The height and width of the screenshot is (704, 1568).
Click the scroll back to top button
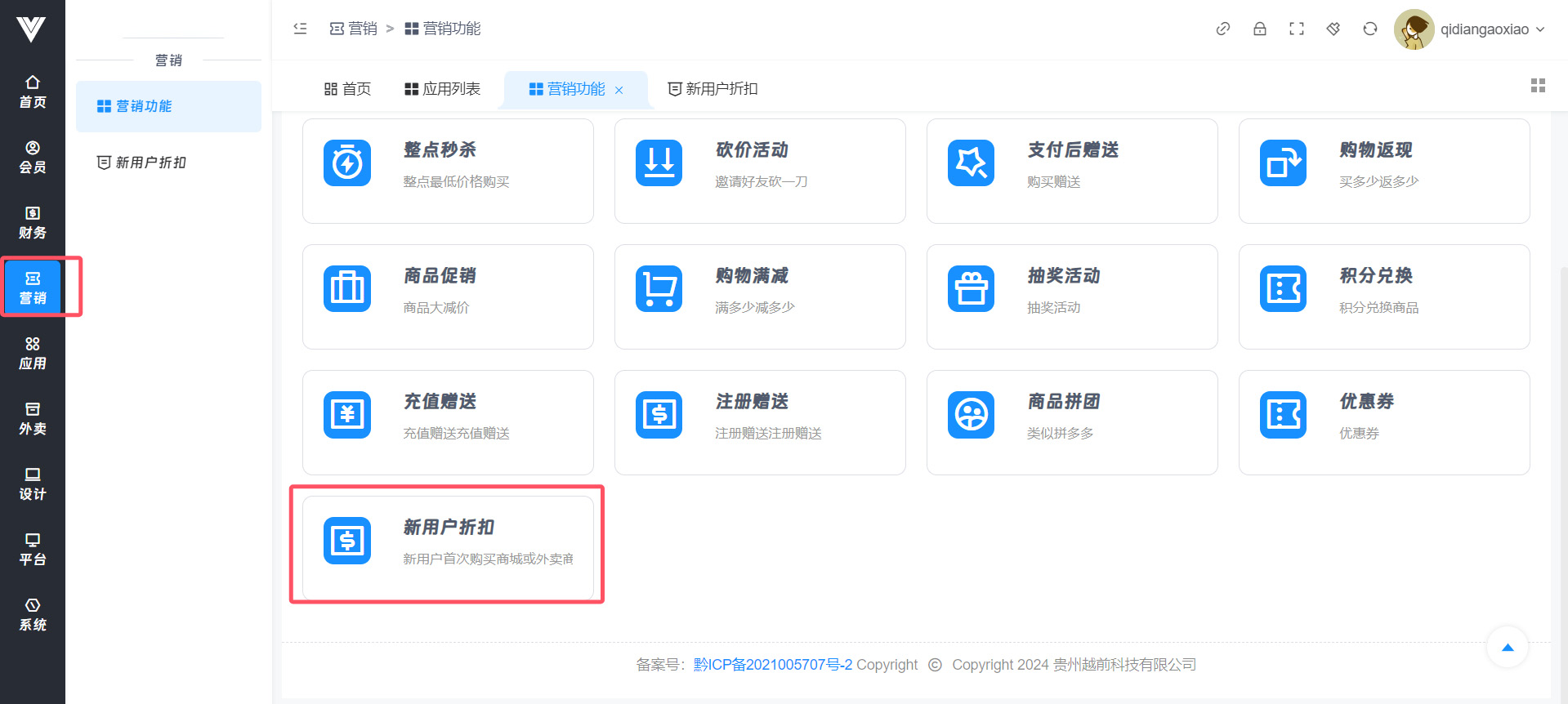click(x=1507, y=648)
